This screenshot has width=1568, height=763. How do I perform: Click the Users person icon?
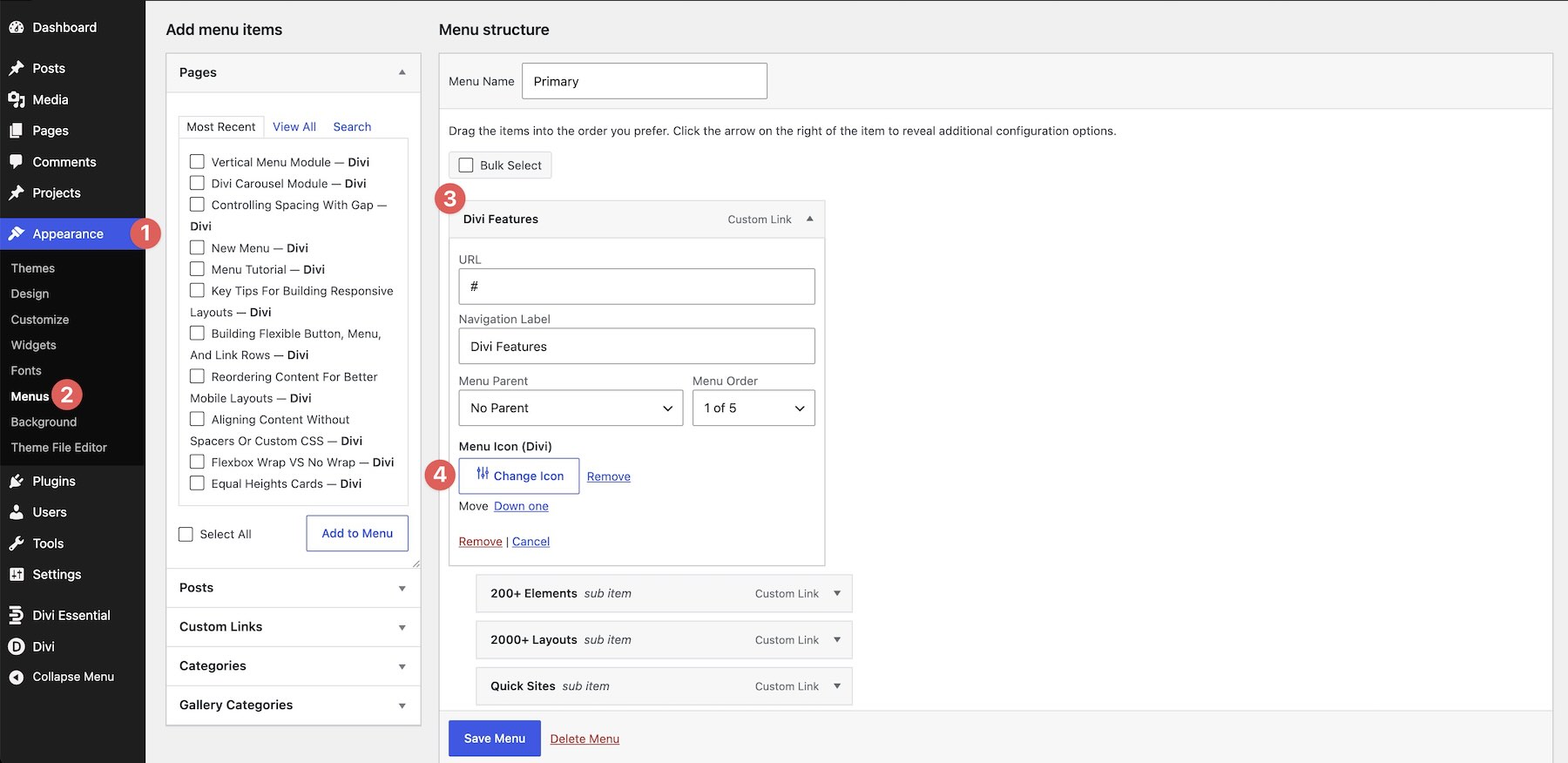tap(17, 512)
